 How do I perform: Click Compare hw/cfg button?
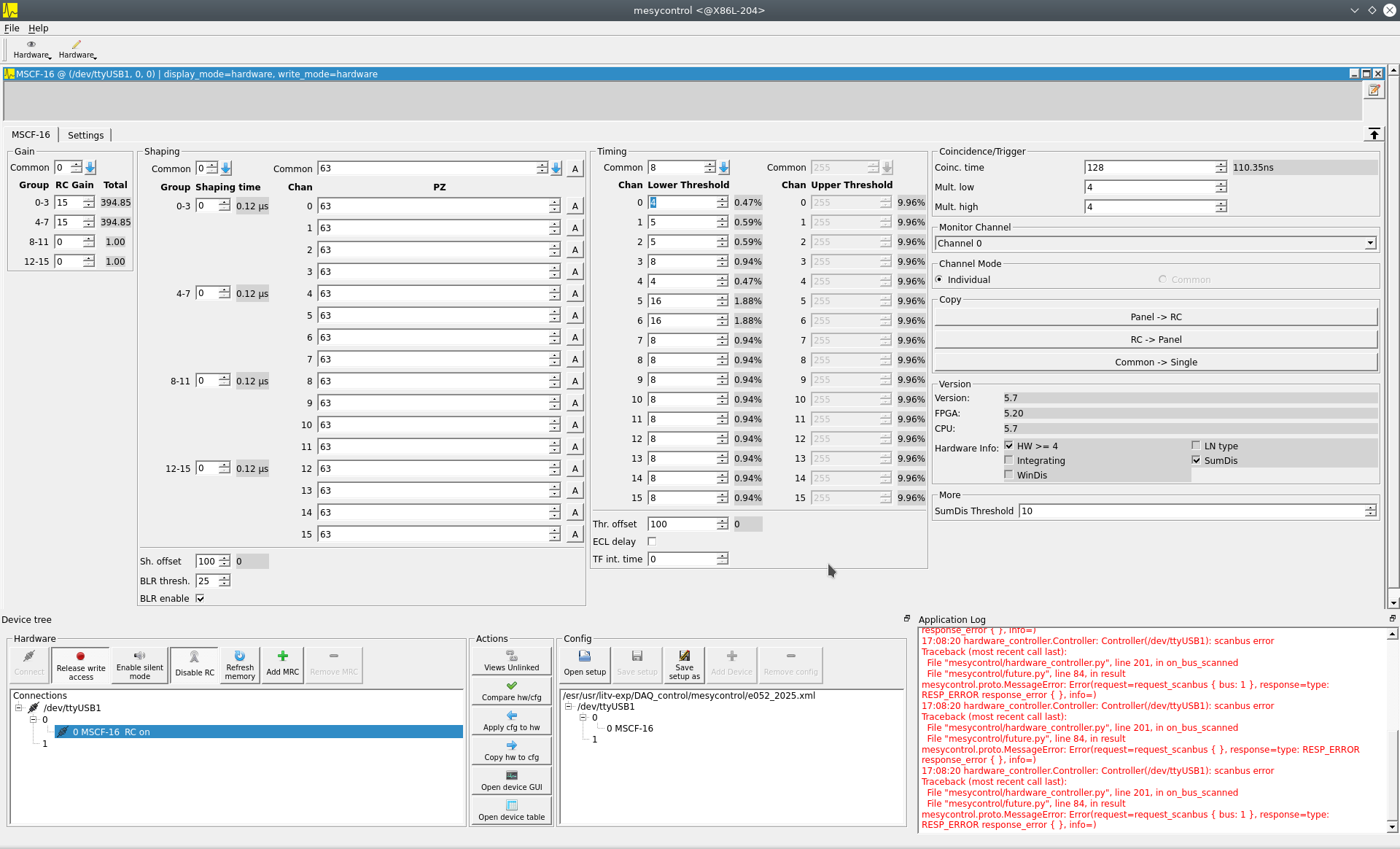[x=512, y=691]
